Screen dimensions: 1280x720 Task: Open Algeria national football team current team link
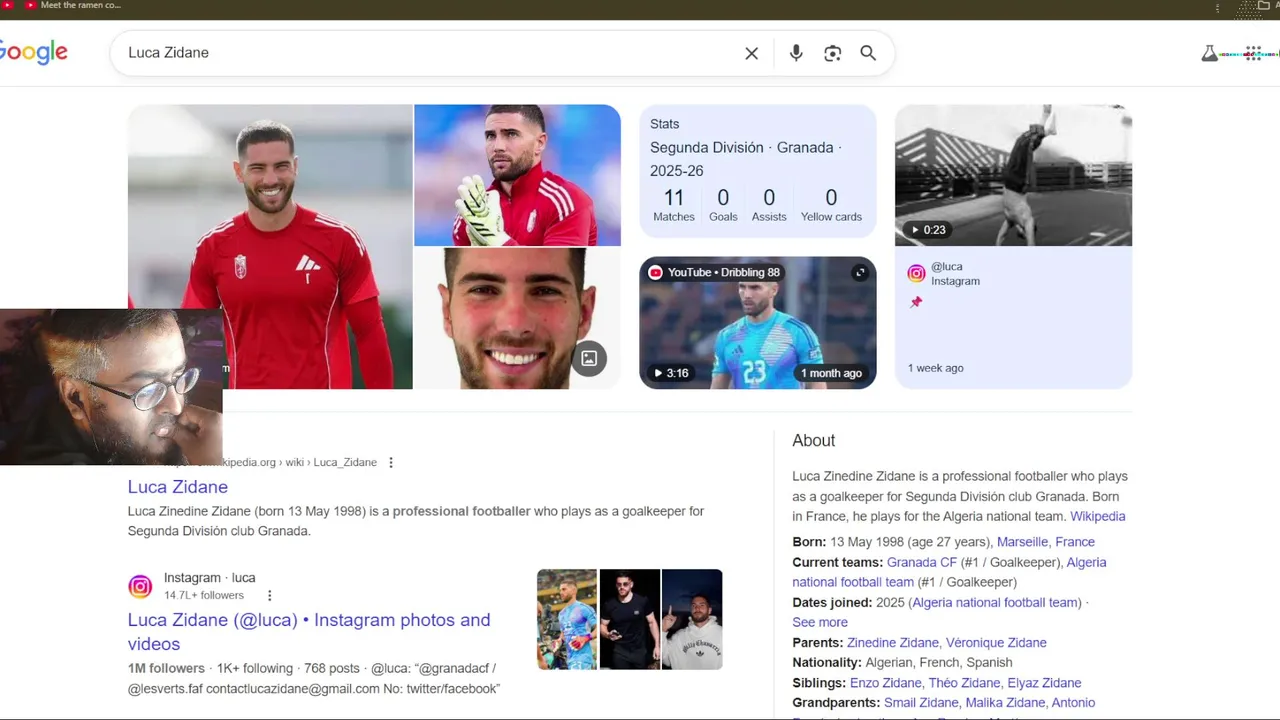click(949, 572)
